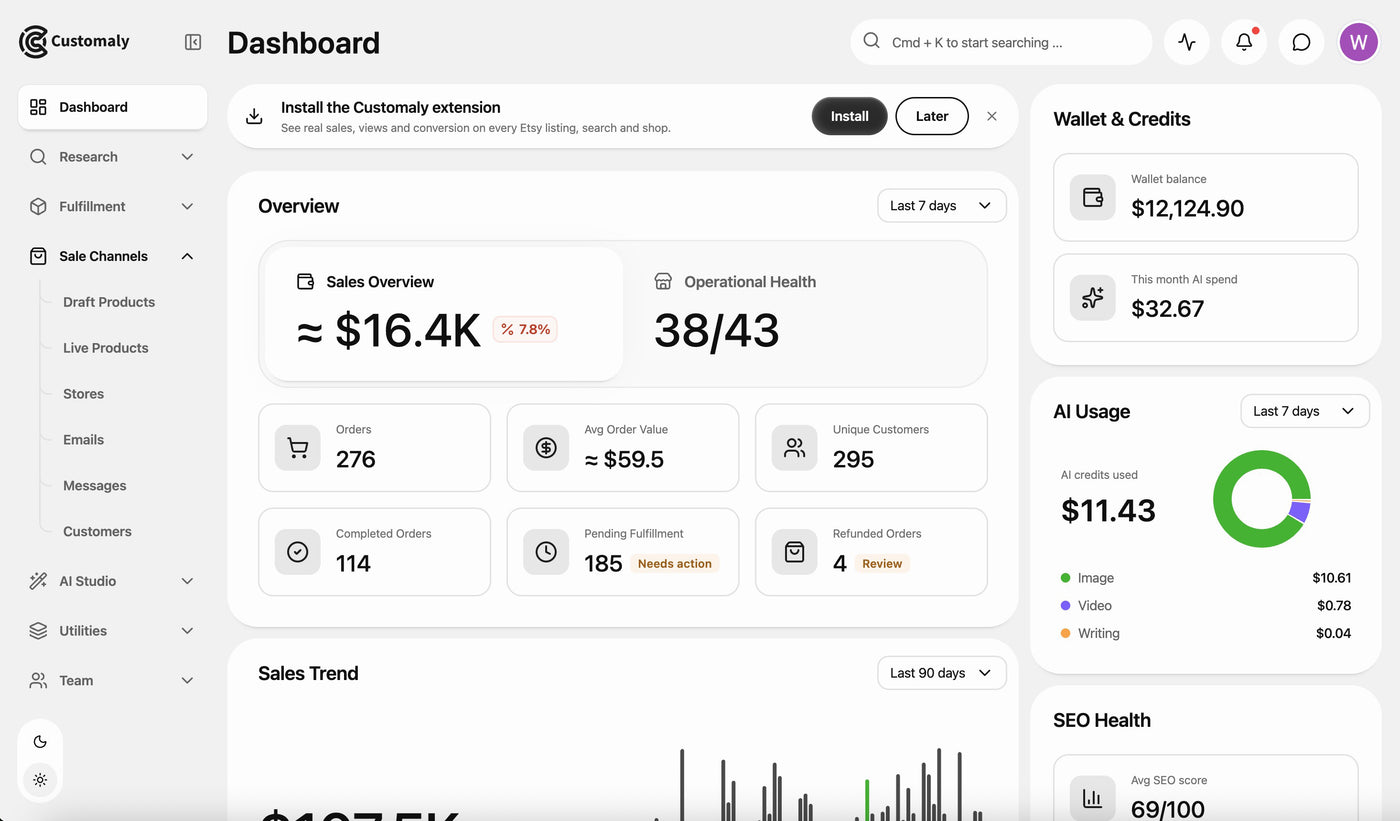This screenshot has height=821, width=1400.
Task: Open Messages in sidebar
Action: click(x=95, y=486)
